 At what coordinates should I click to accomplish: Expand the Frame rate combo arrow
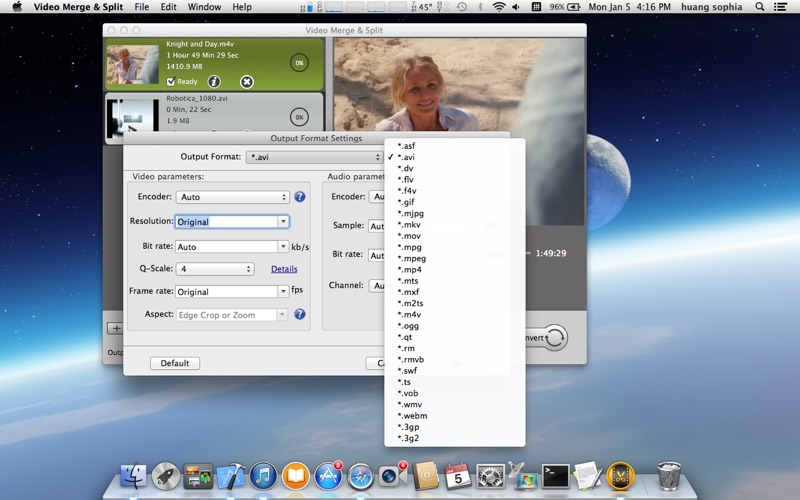[x=283, y=291]
